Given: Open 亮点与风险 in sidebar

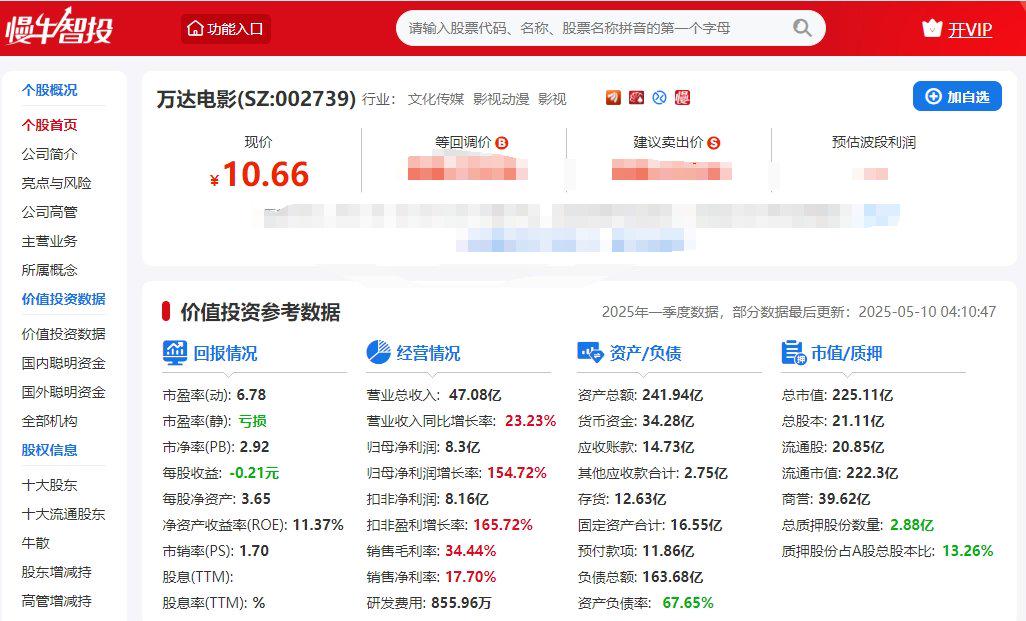Looking at the screenshot, I should point(56,183).
